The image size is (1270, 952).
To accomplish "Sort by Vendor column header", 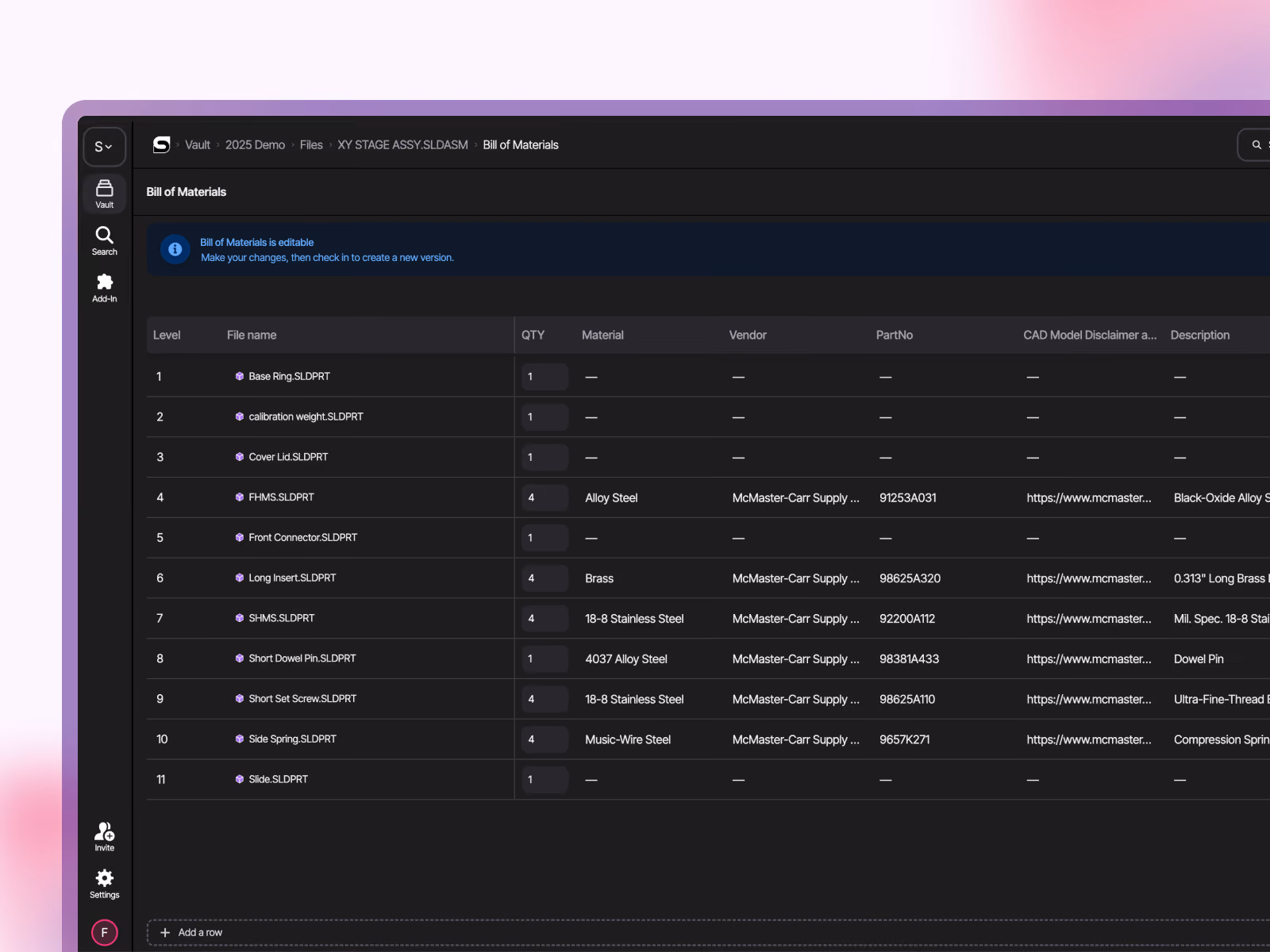I will pos(748,336).
